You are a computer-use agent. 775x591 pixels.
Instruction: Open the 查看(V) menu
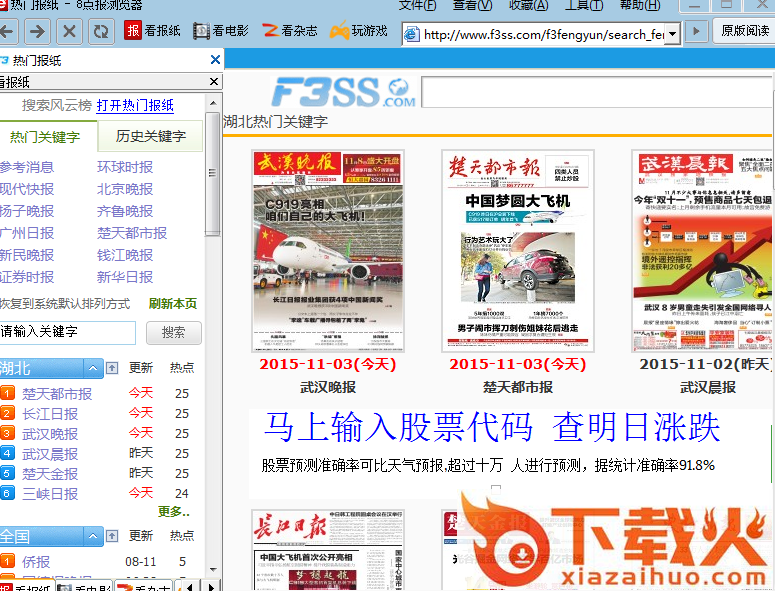[473, 5]
